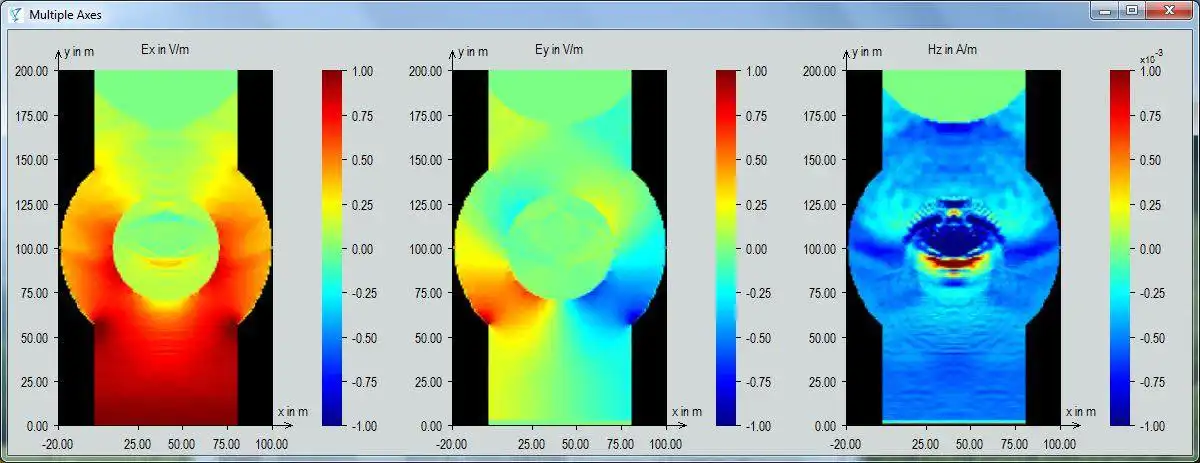Click the 'x in m' label of Ey plot
1200x463 pixels.
[x=686, y=412]
